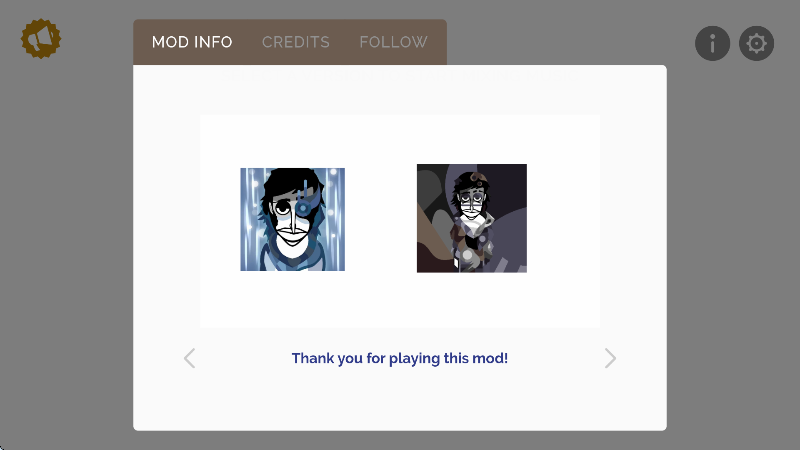
Task: Click the headphone earcup on the blue character
Action: coord(304,208)
